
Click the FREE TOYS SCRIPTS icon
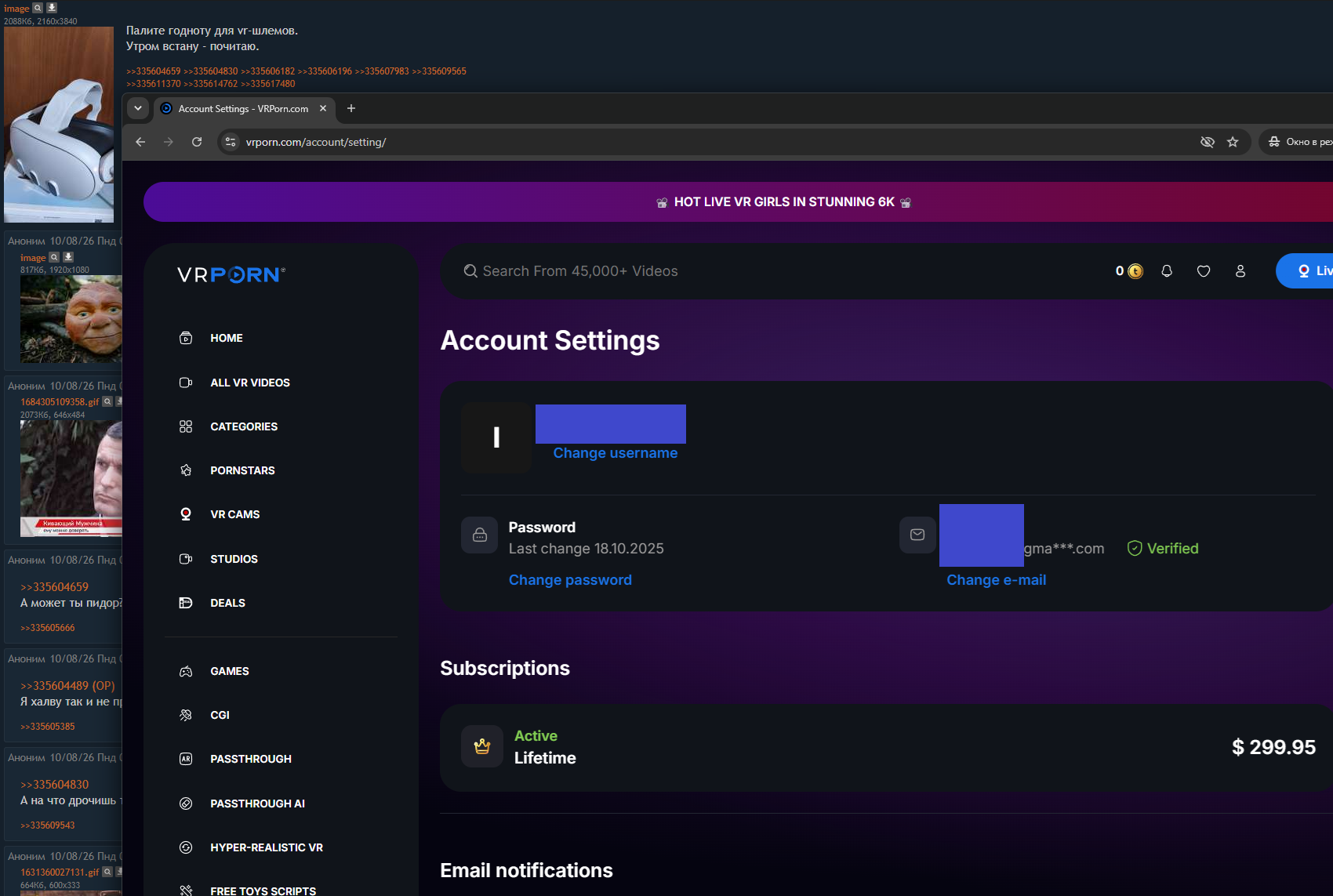pyautogui.click(x=186, y=891)
